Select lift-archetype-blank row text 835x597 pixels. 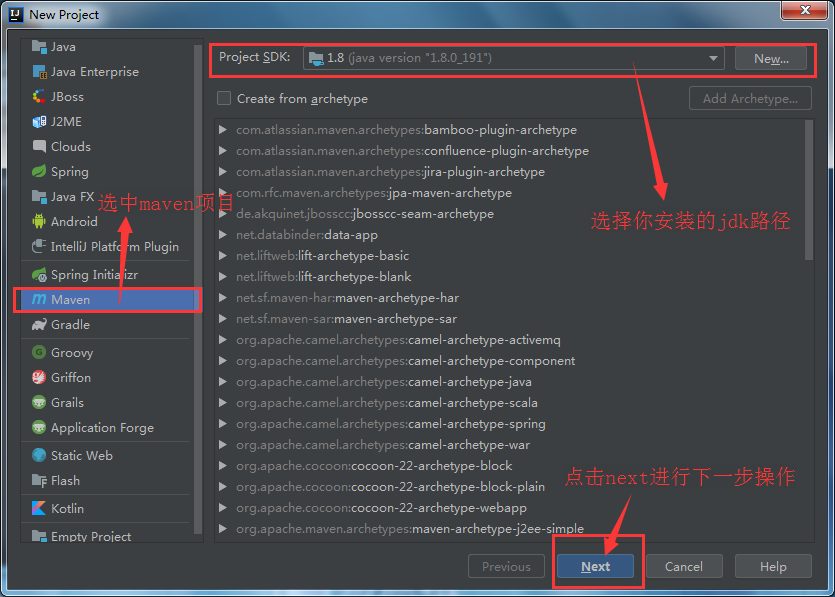(x=323, y=277)
